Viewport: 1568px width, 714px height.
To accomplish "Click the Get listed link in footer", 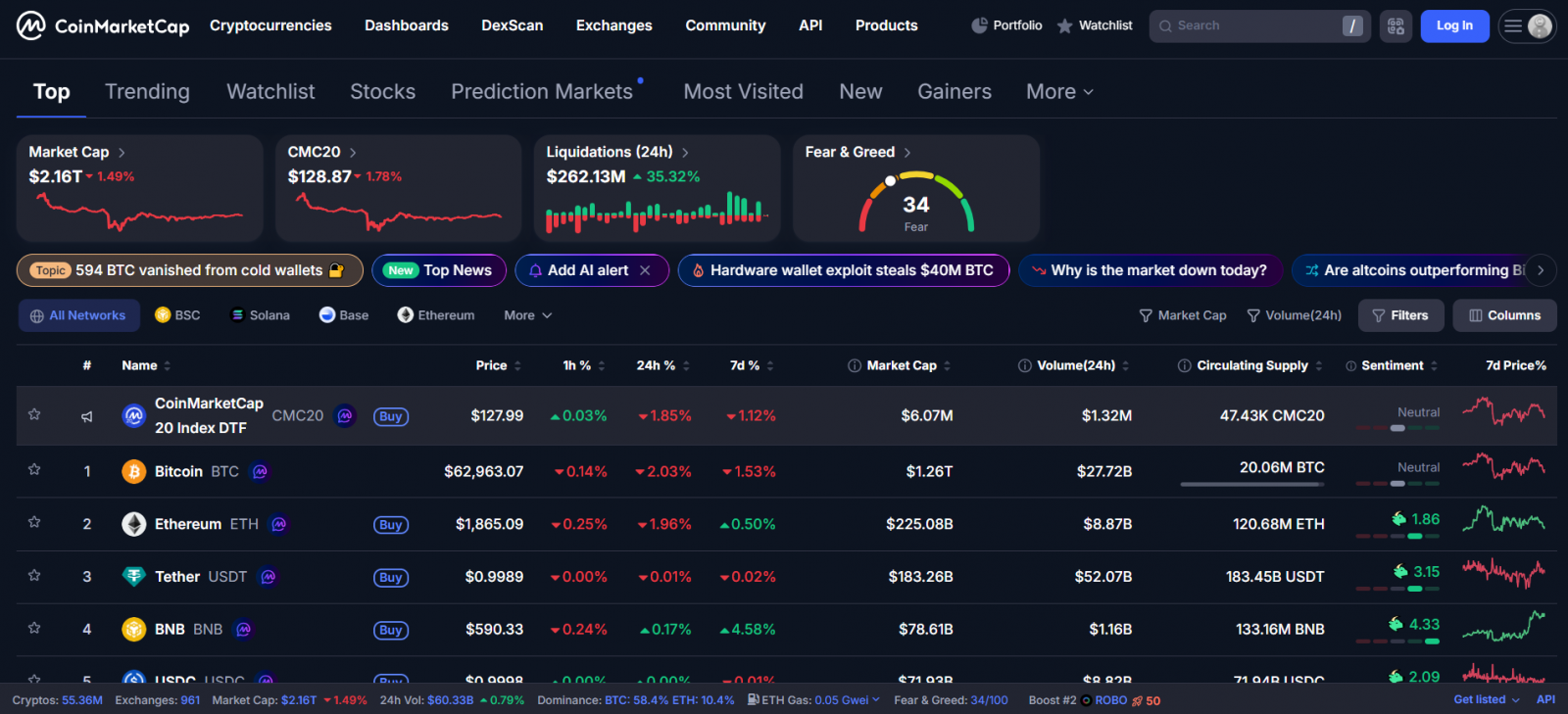I will pos(1486,700).
